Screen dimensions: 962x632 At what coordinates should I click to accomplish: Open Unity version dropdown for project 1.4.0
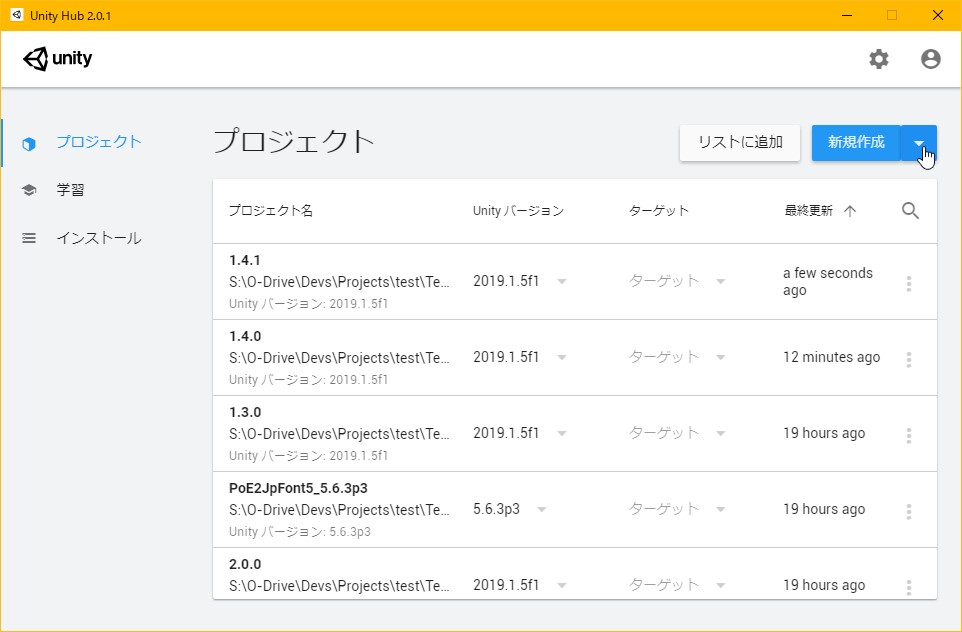coord(561,357)
